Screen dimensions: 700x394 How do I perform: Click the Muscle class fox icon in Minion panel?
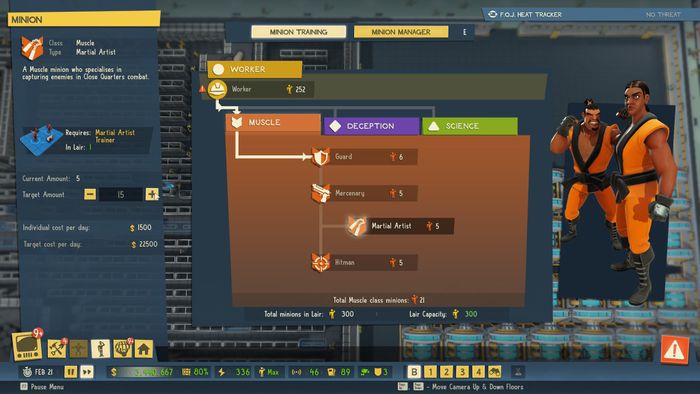32,48
